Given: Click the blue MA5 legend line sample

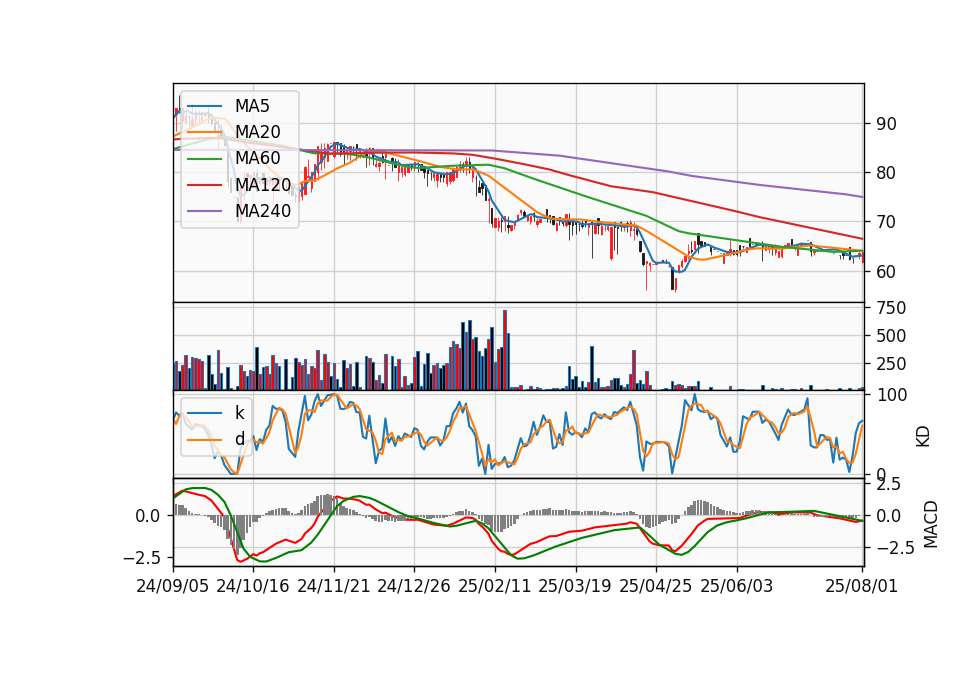Looking at the screenshot, I should tap(204, 106).
